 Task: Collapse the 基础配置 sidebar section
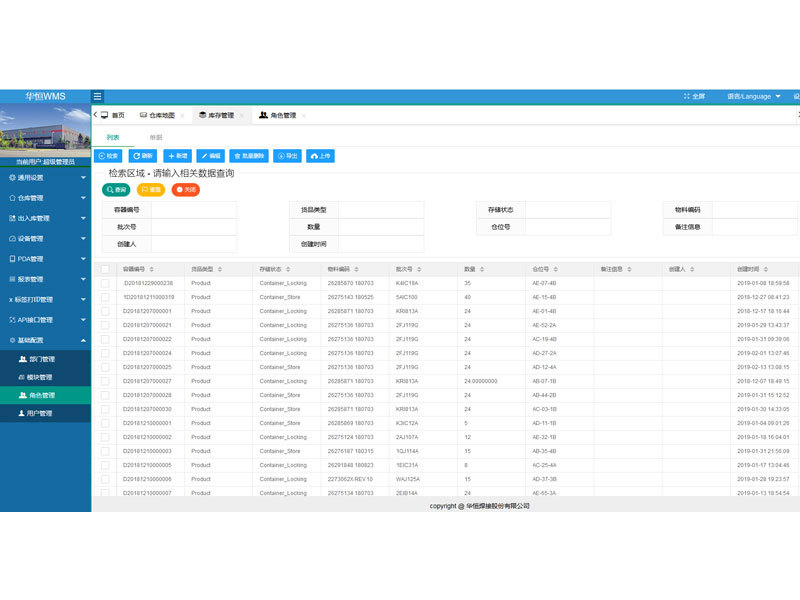point(45,340)
